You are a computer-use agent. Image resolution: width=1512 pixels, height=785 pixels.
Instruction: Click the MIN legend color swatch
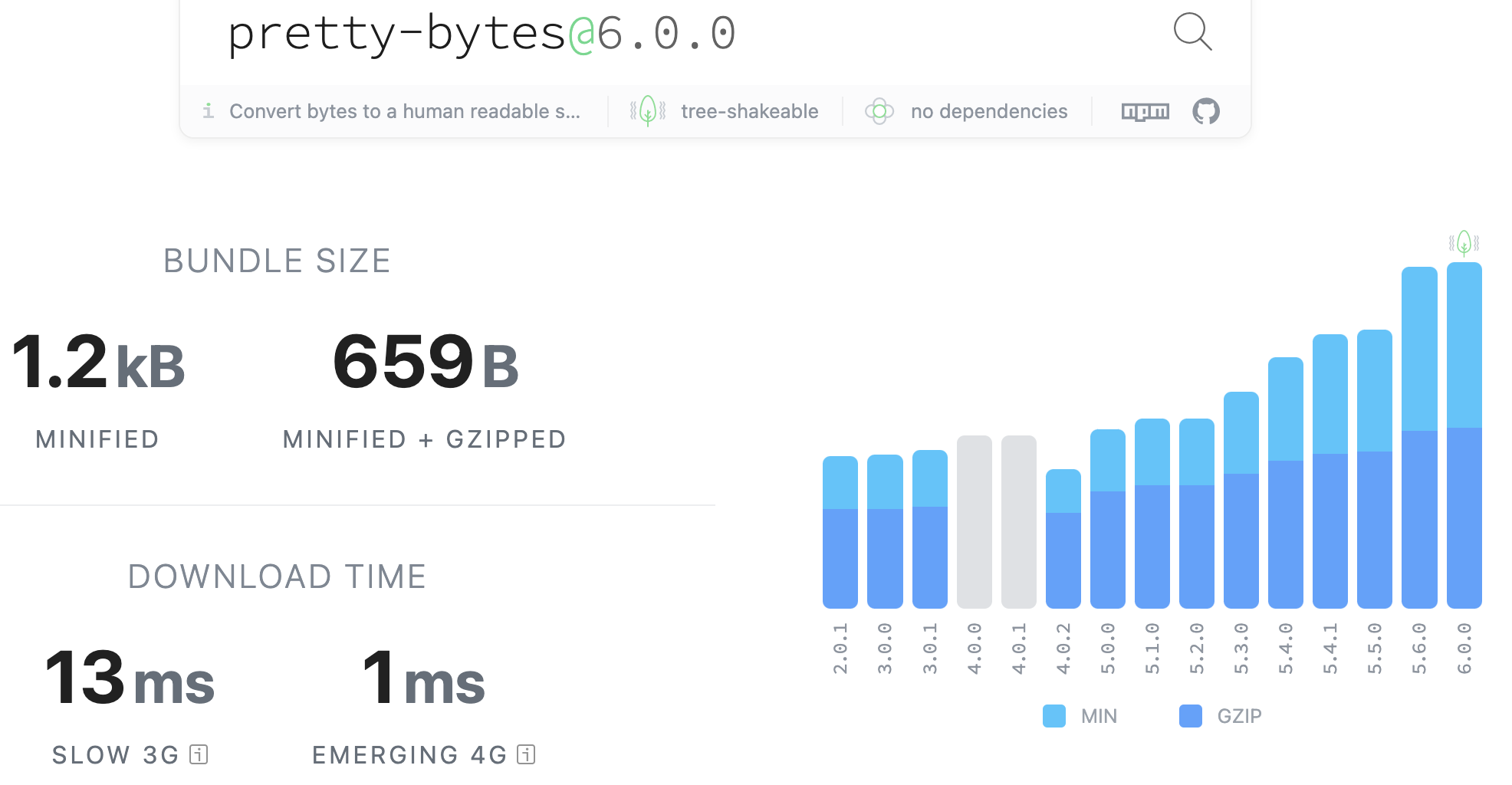(1054, 716)
